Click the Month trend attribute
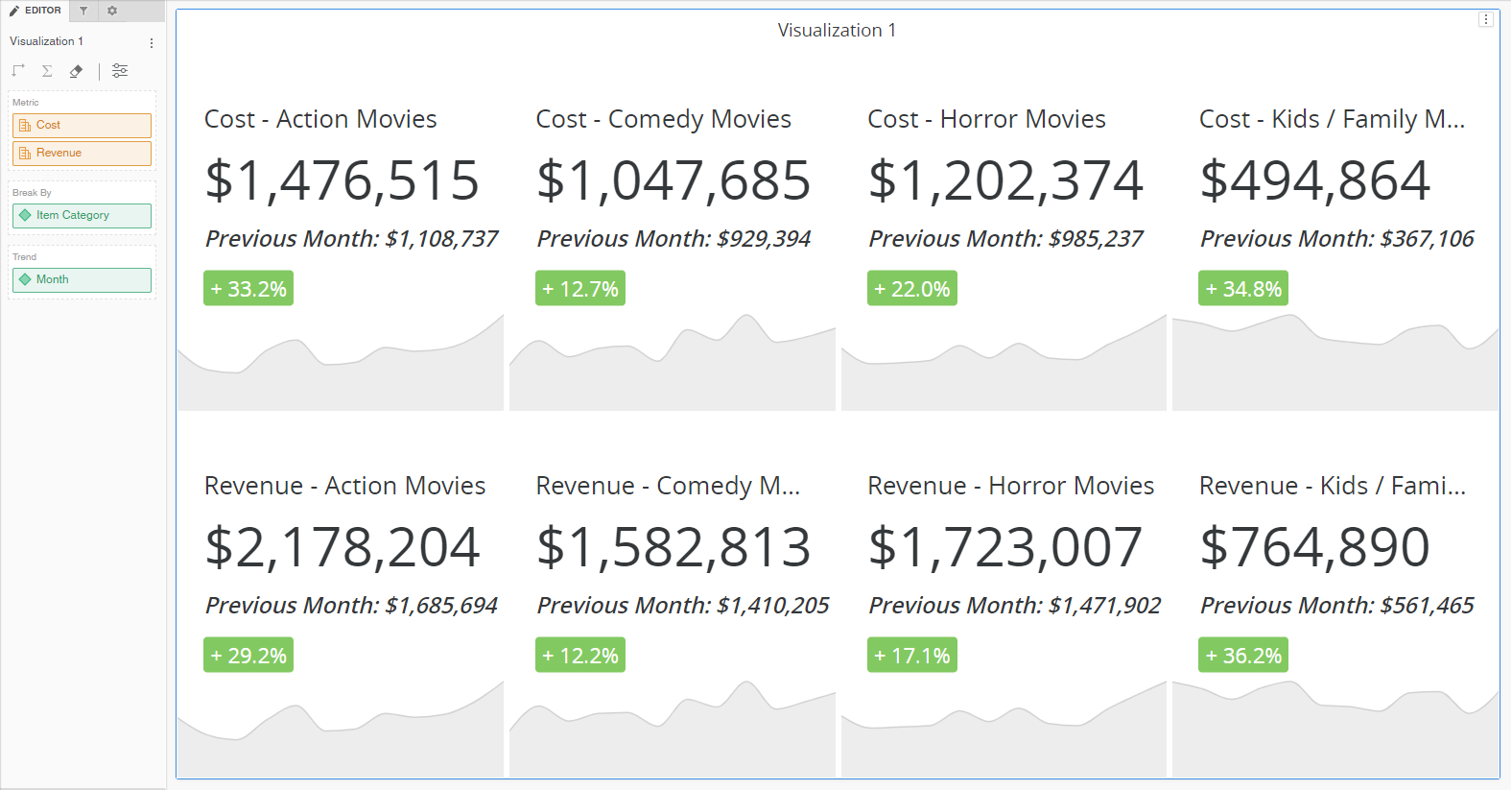This screenshot has width=1512, height=790. click(82, 280)
